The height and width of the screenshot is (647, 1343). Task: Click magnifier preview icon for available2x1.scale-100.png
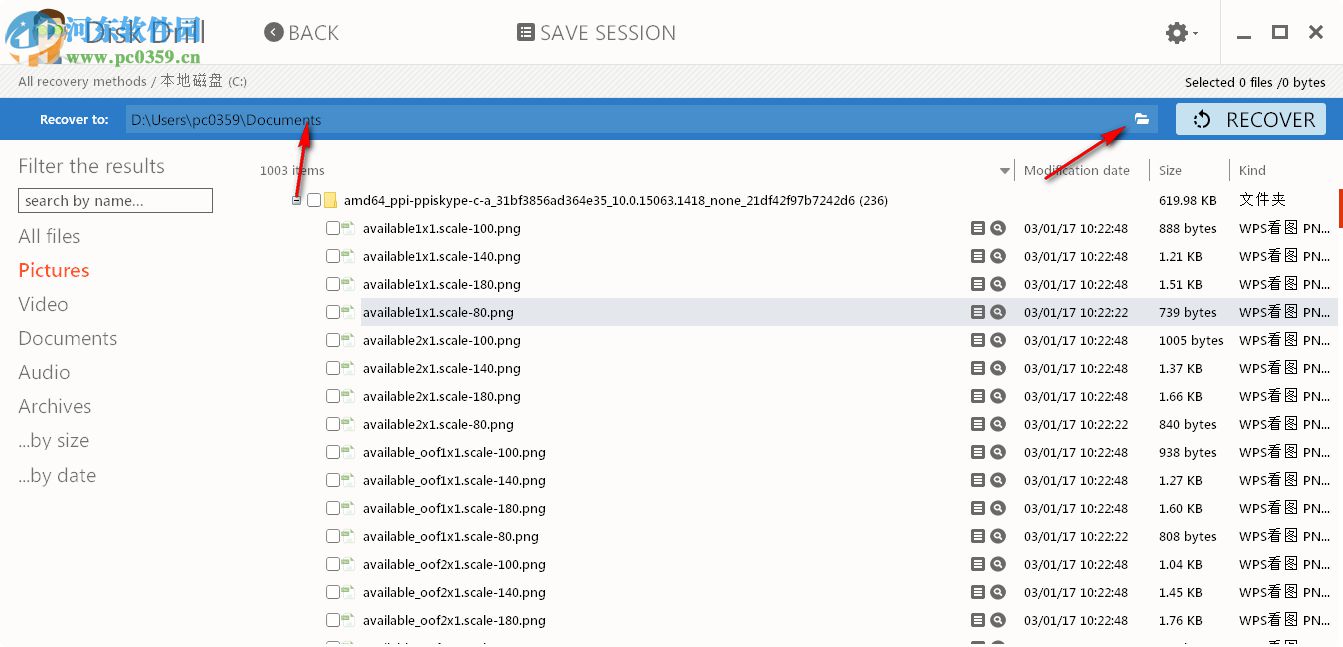pos(997,340)
